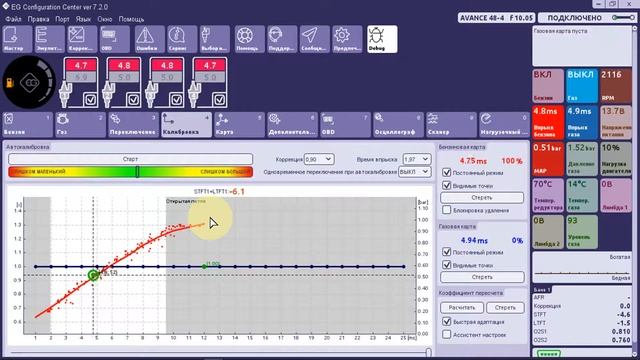This screenshot has height=360, width=640.
Task: Click Стереть next to Расчитать
Action: (505, 307)
